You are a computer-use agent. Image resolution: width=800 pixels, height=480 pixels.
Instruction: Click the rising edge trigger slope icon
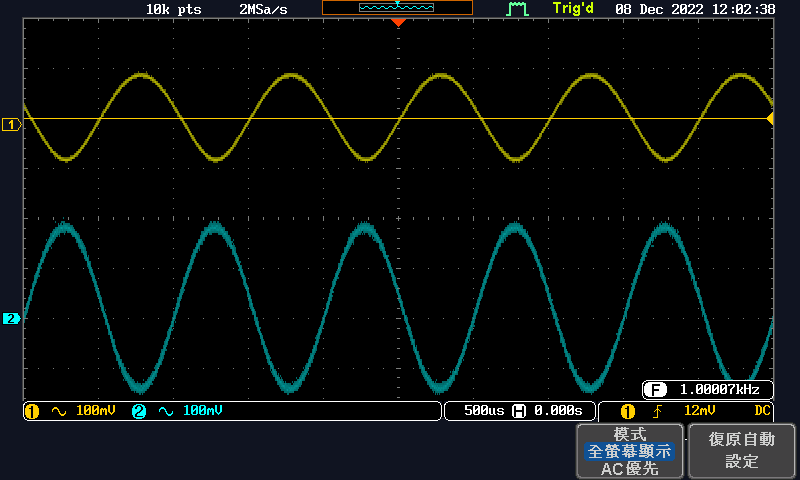[657, 411]
